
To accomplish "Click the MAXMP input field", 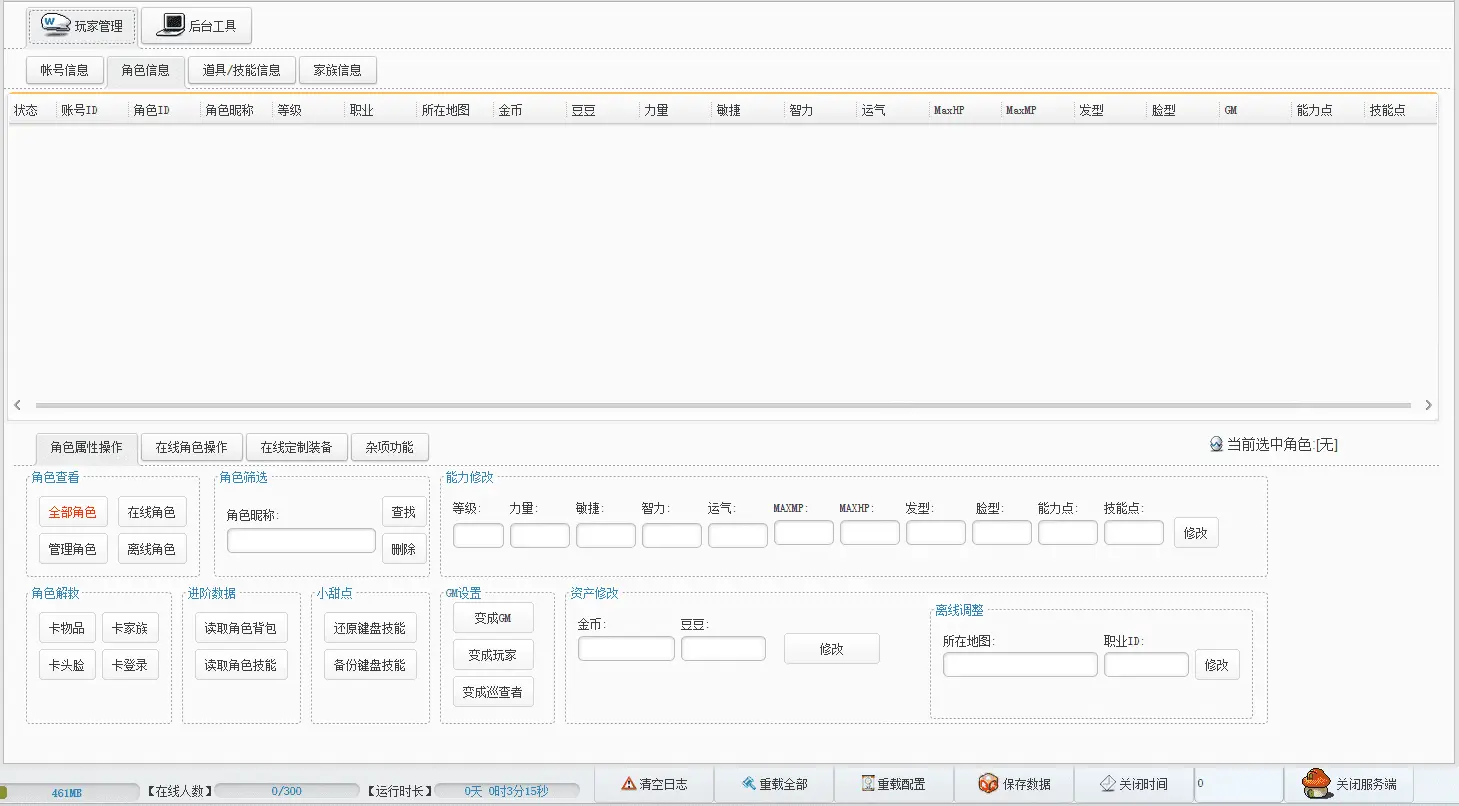I will point(804,532).
